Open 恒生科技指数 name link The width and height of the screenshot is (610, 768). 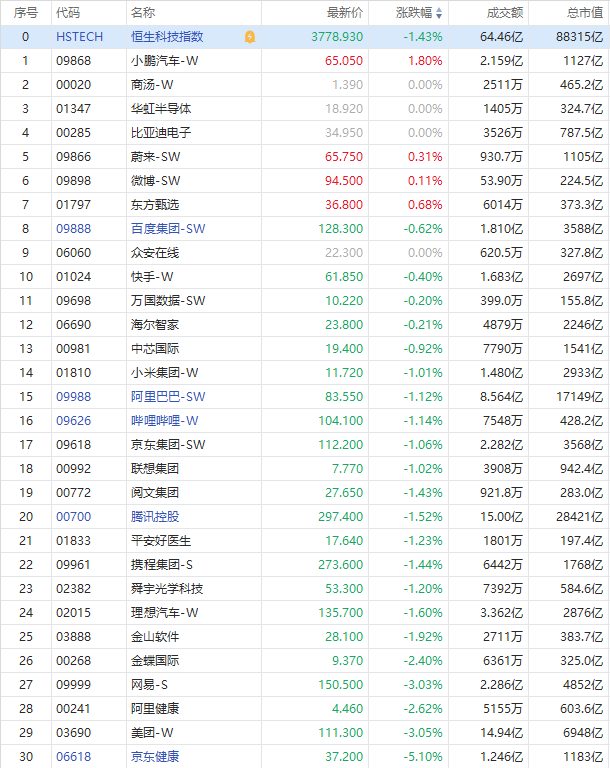pyautogui.click(x=167, y=37)
